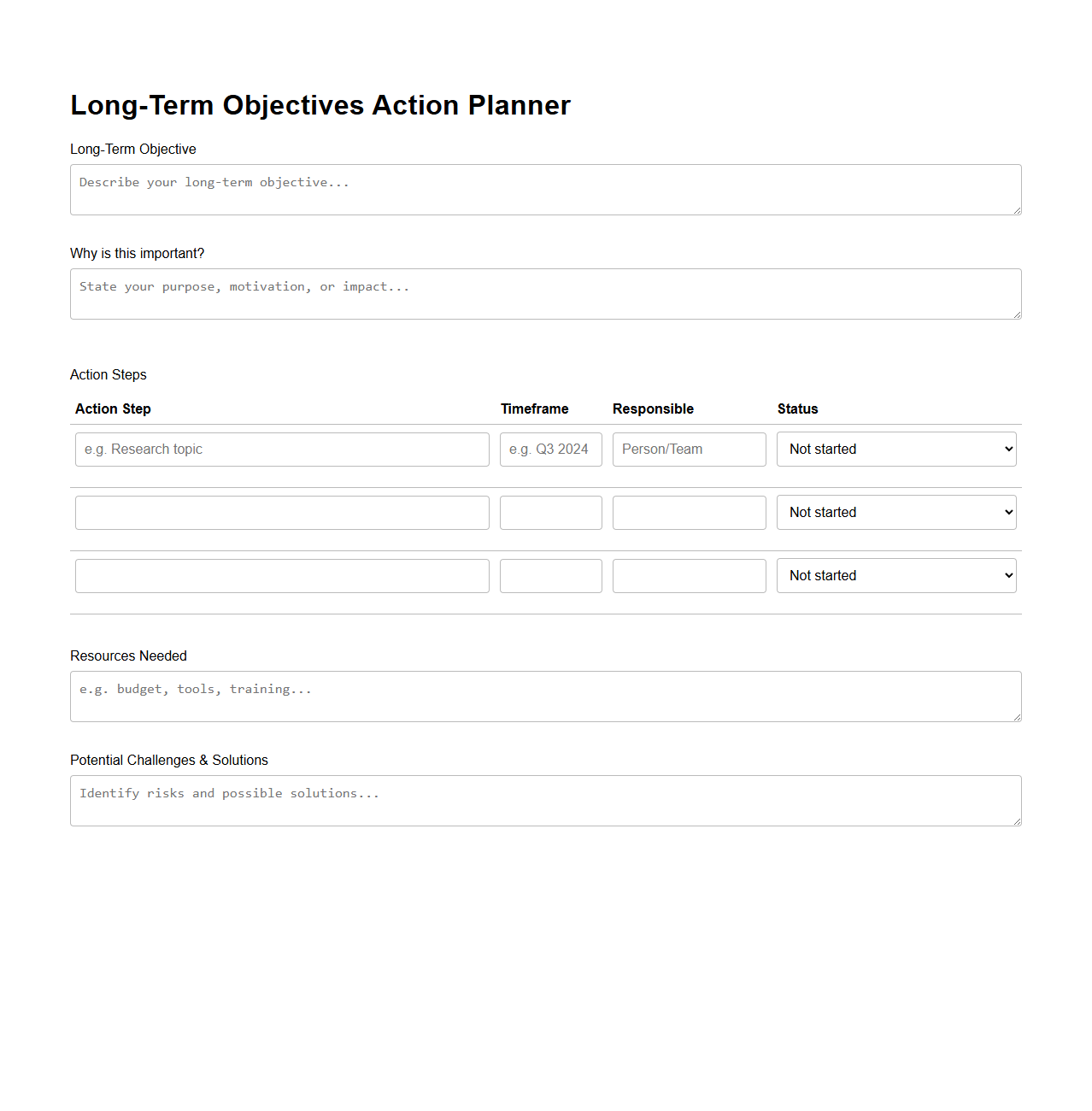Image resolution: width=1092 pixels, height=1111 pixels.
Task: Focus the second row's Action Step field
Action: pyautogui.click(x=282, y=512)
